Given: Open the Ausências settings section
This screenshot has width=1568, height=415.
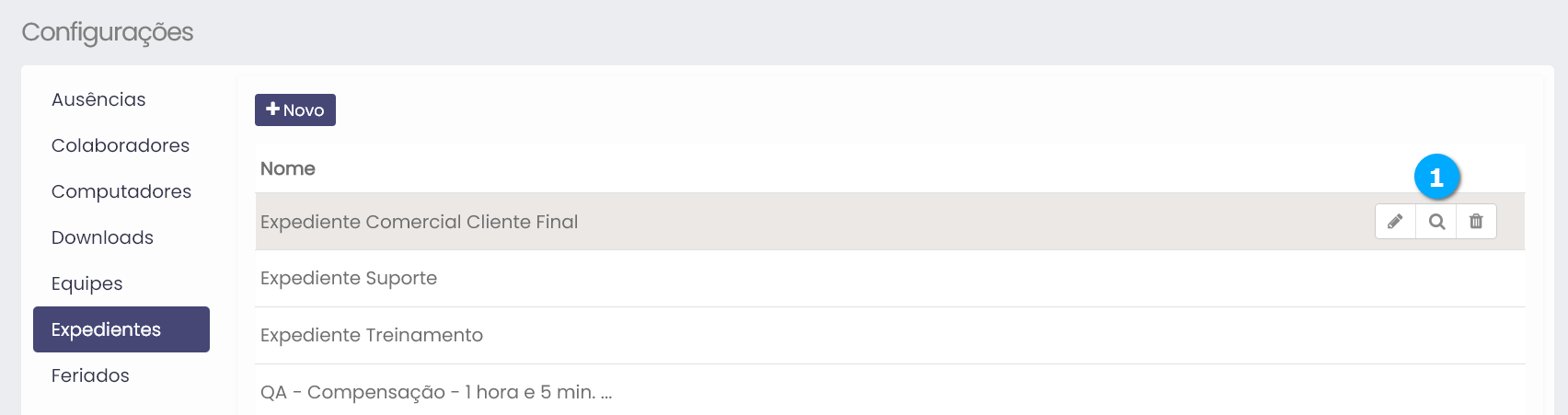Looking at the screenshot, I should [x=98, y=99].
